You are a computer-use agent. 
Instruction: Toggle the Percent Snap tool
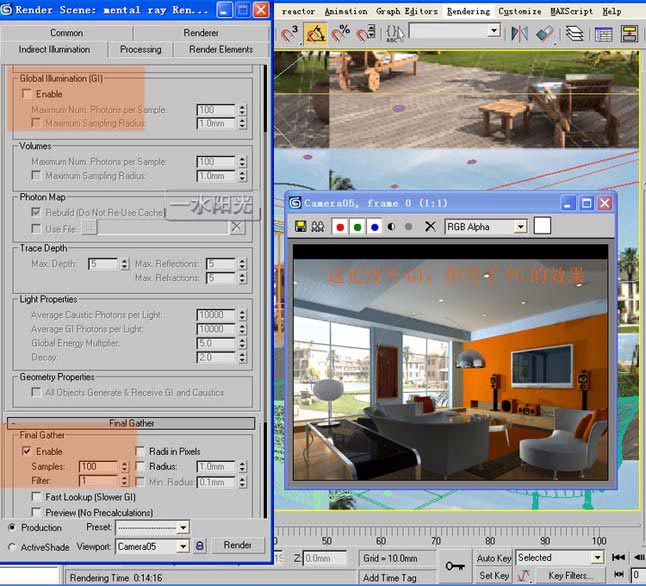340,33
